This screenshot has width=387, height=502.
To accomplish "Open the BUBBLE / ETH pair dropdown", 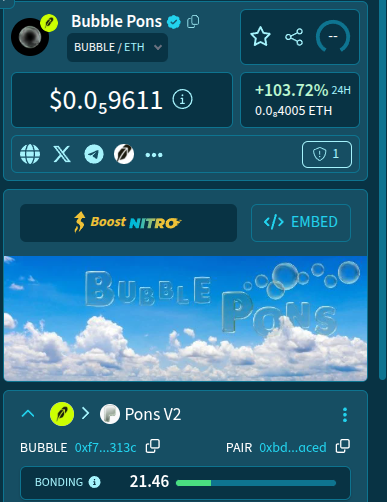I will (118, 47).
